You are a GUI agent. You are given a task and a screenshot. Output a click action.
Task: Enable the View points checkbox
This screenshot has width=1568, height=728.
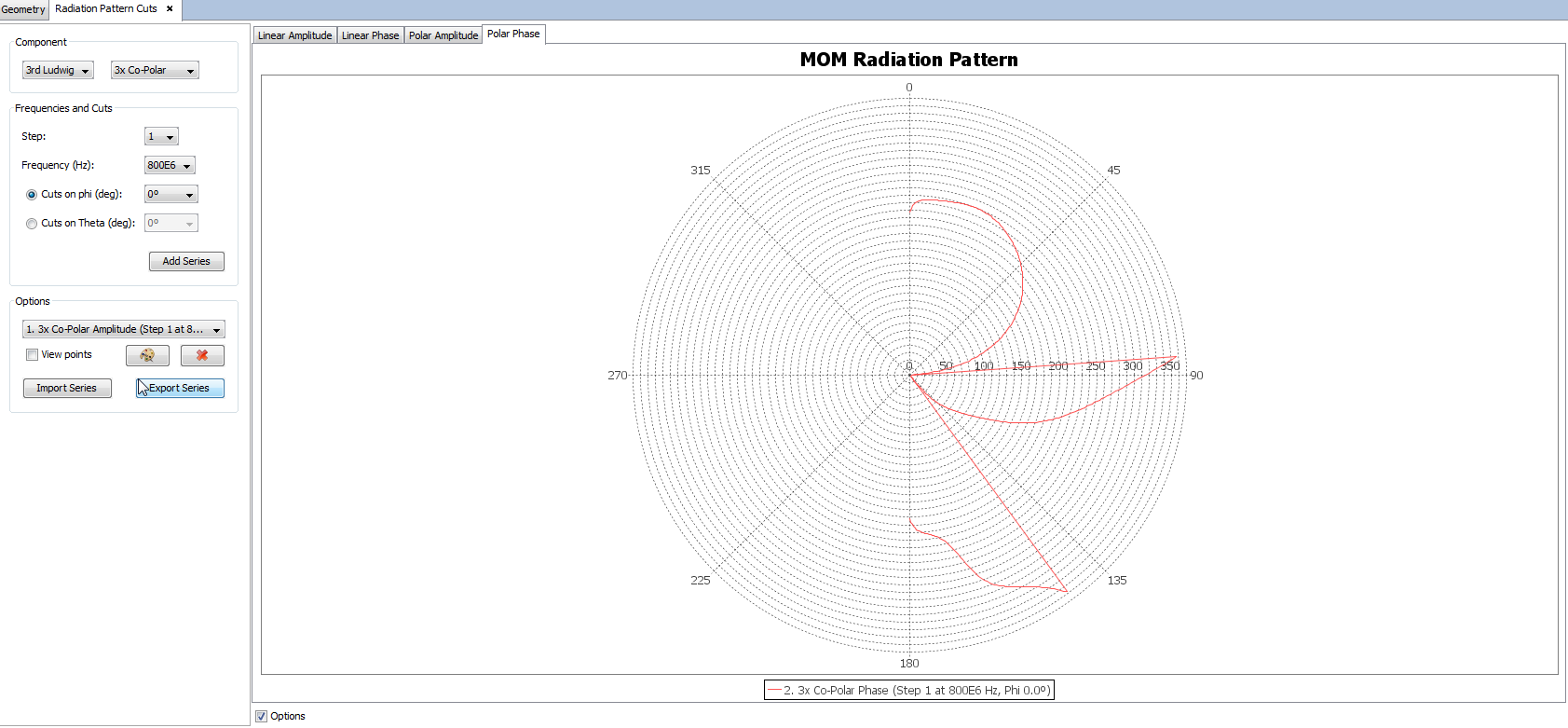(x=33, y=355)
